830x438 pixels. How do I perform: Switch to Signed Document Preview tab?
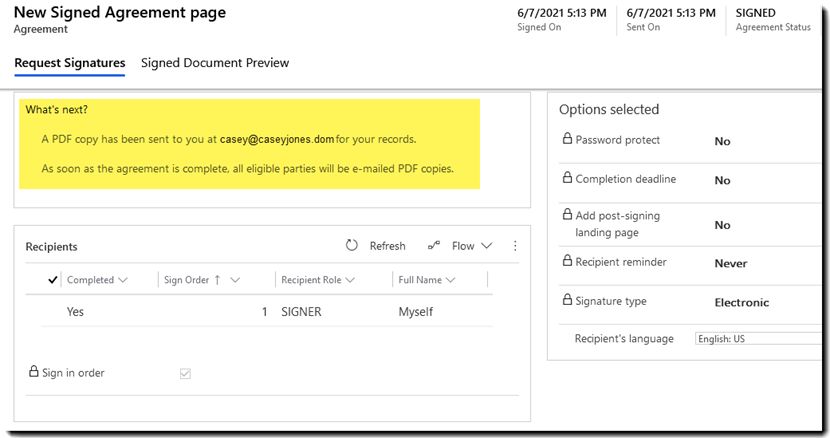tap(215, 63)
